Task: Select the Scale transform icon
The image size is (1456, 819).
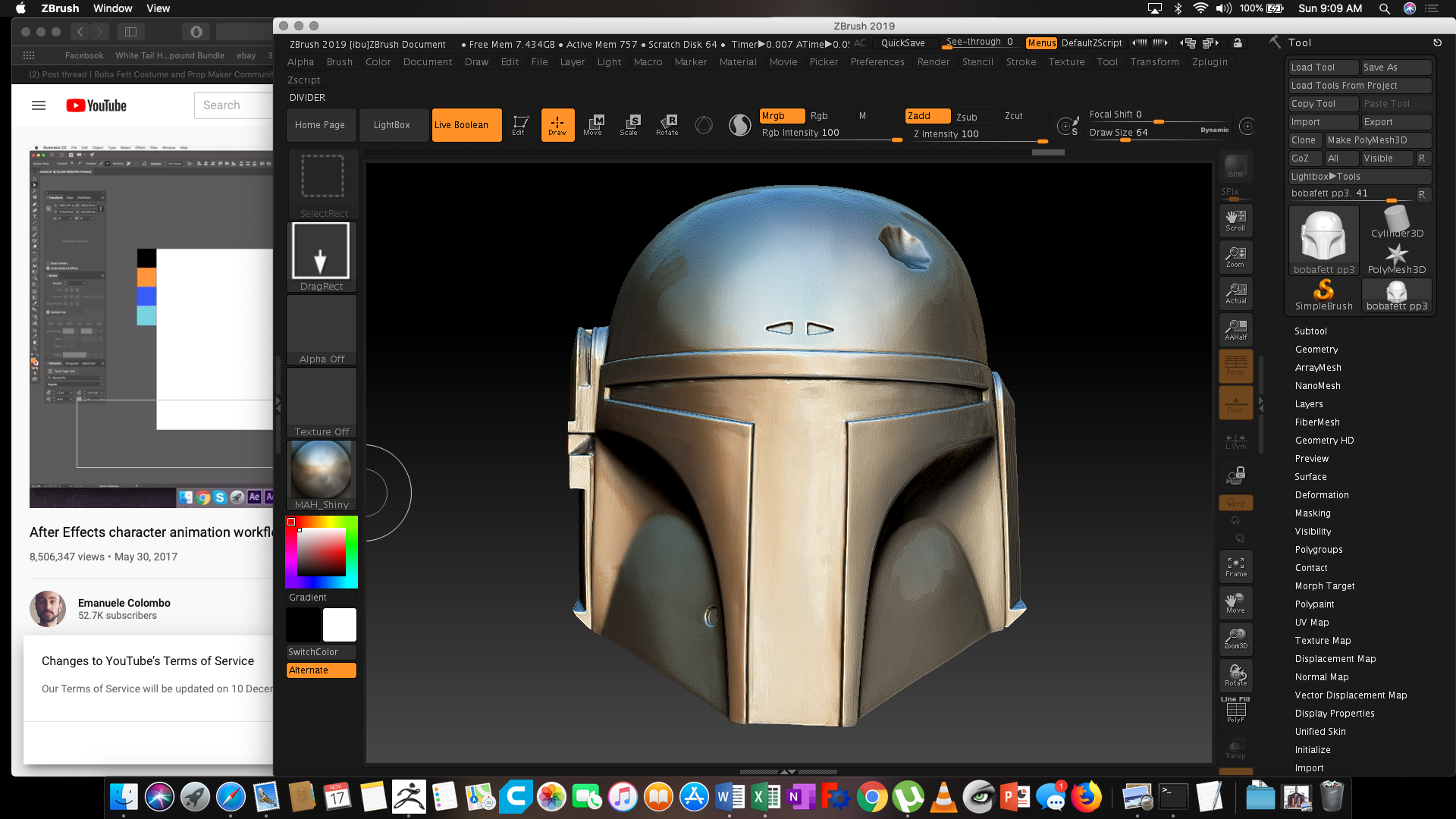Action: tap(629, 125)
